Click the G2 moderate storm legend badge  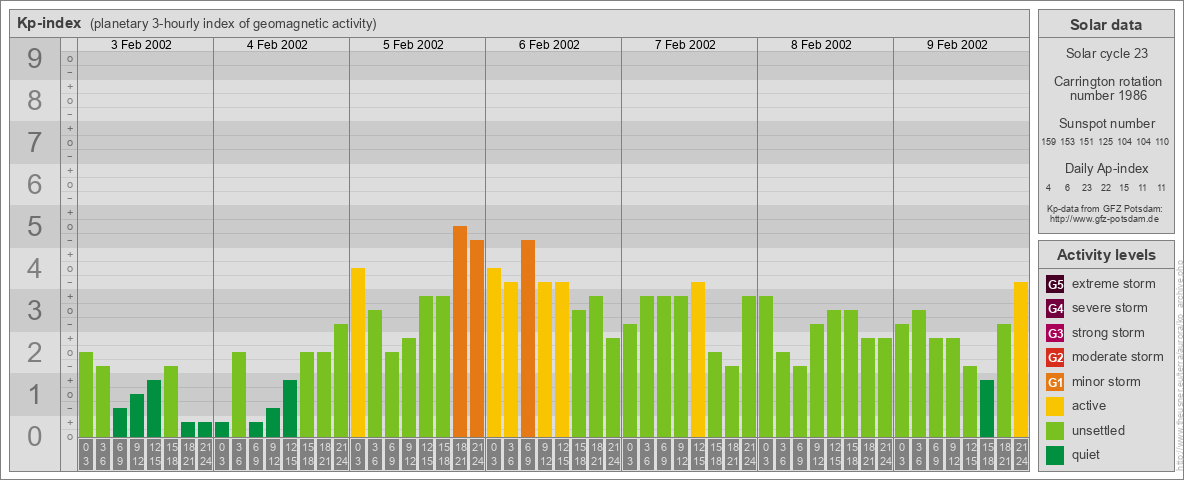(1055, 357)
